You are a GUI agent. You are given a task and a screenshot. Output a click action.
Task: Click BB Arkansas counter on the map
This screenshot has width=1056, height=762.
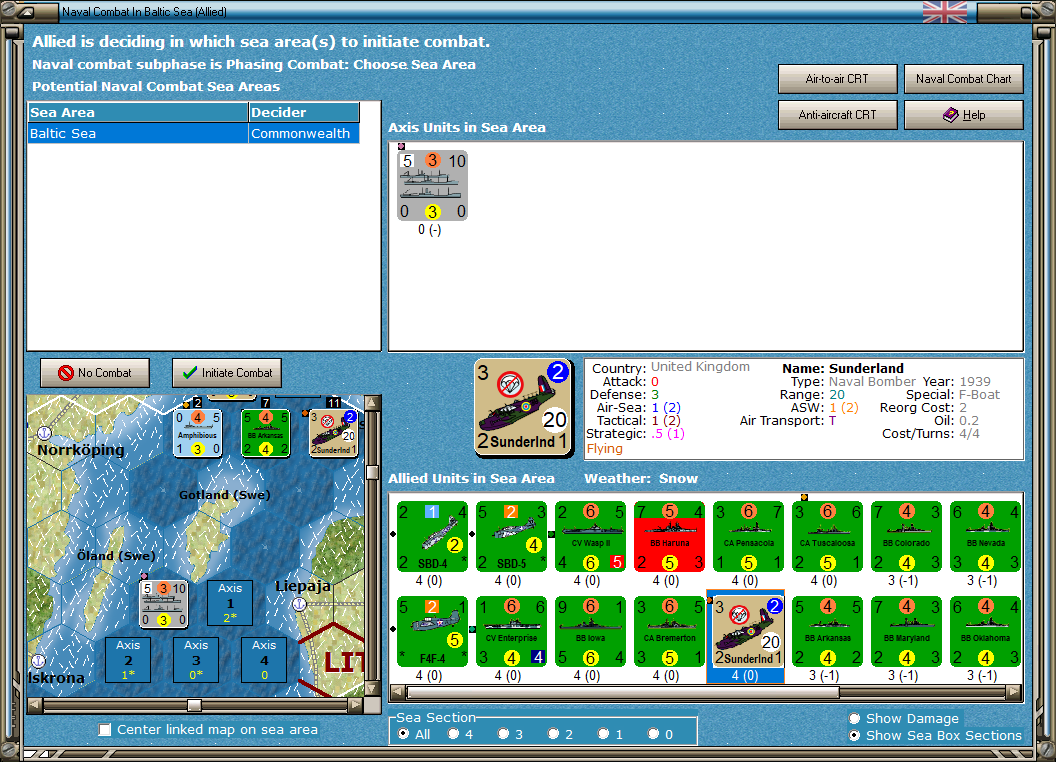[x=265, y=433]
